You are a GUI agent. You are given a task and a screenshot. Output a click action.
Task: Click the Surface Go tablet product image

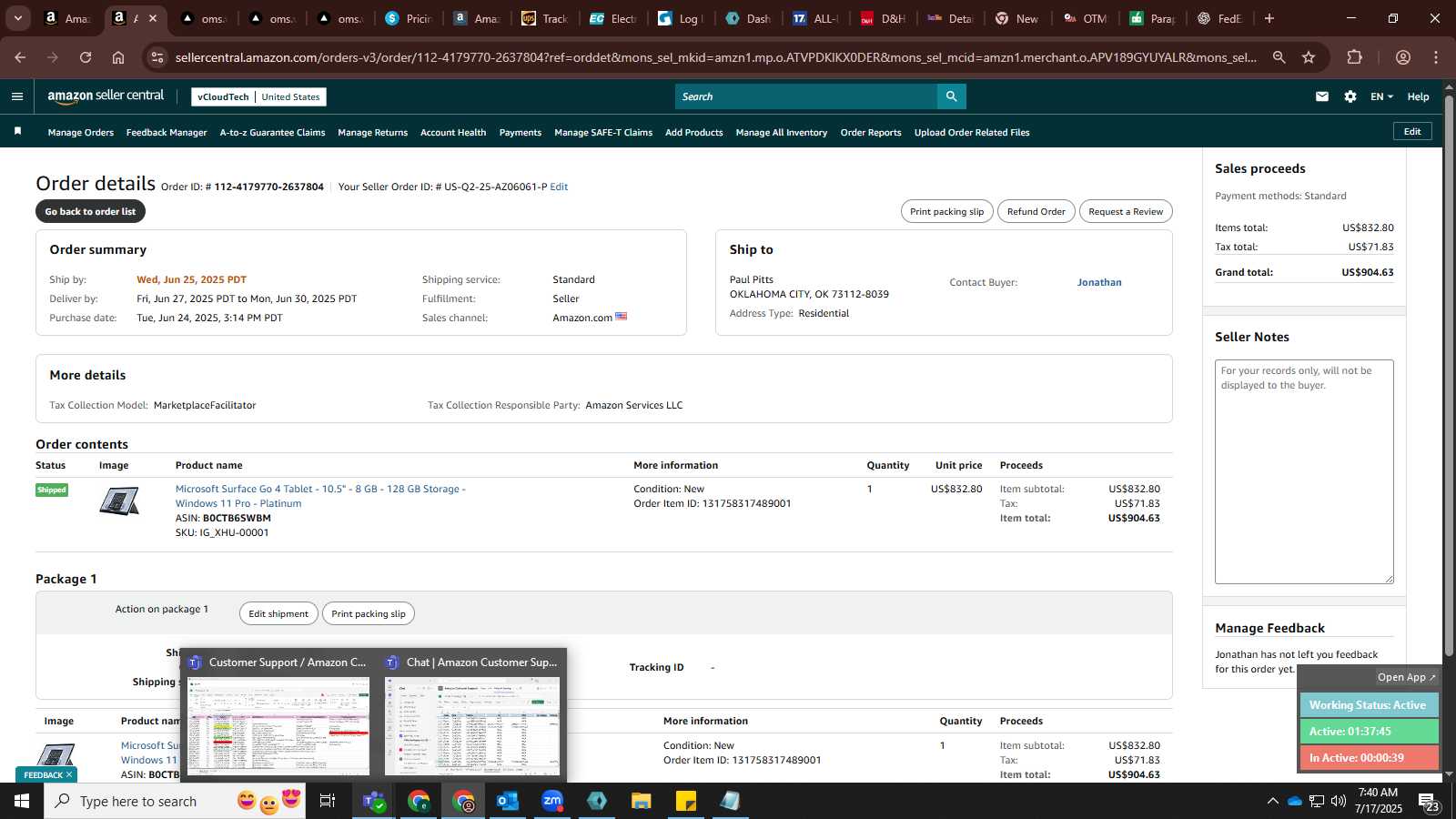[119, 501]
